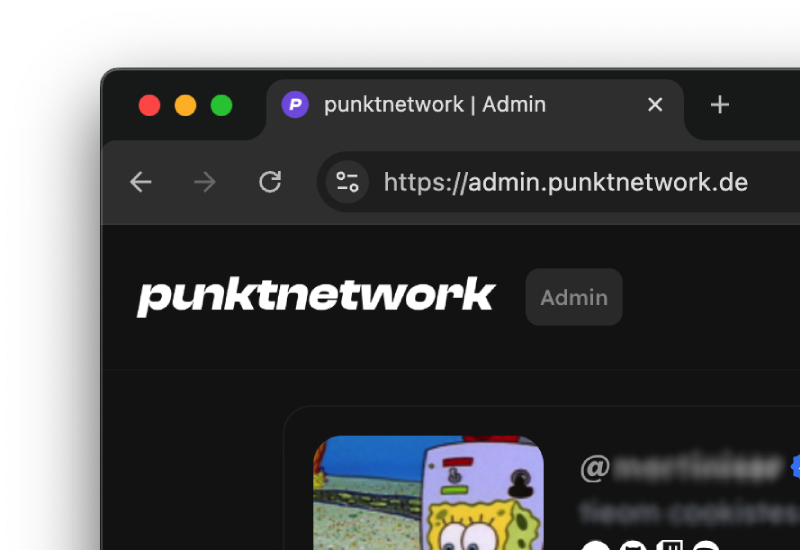Click the blurred @ username text

coord(681,467)
